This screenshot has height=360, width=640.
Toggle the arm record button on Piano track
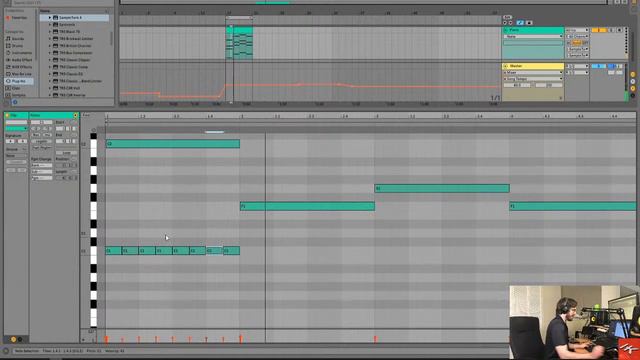(x=620, y=30)
